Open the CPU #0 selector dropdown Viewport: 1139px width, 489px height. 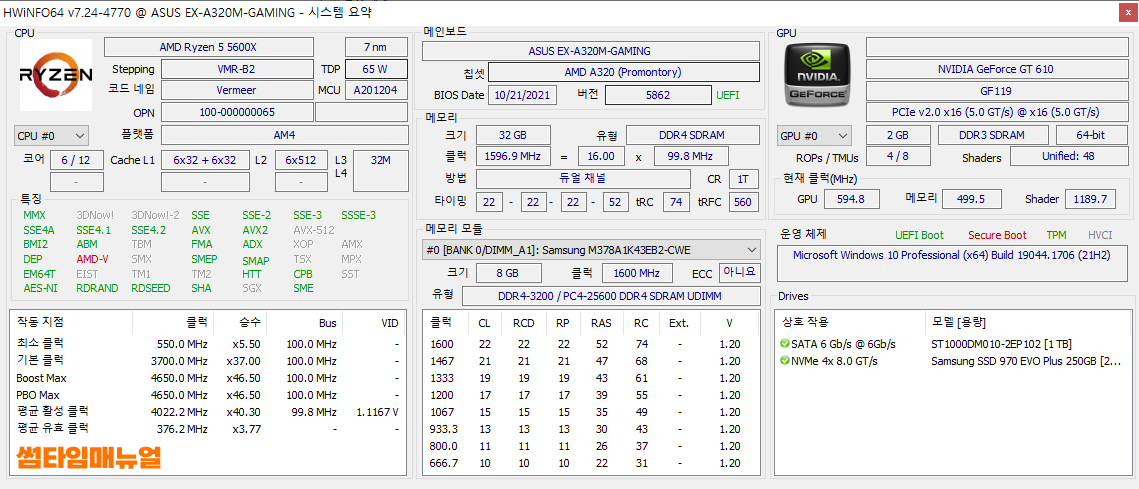click(51, 136)
